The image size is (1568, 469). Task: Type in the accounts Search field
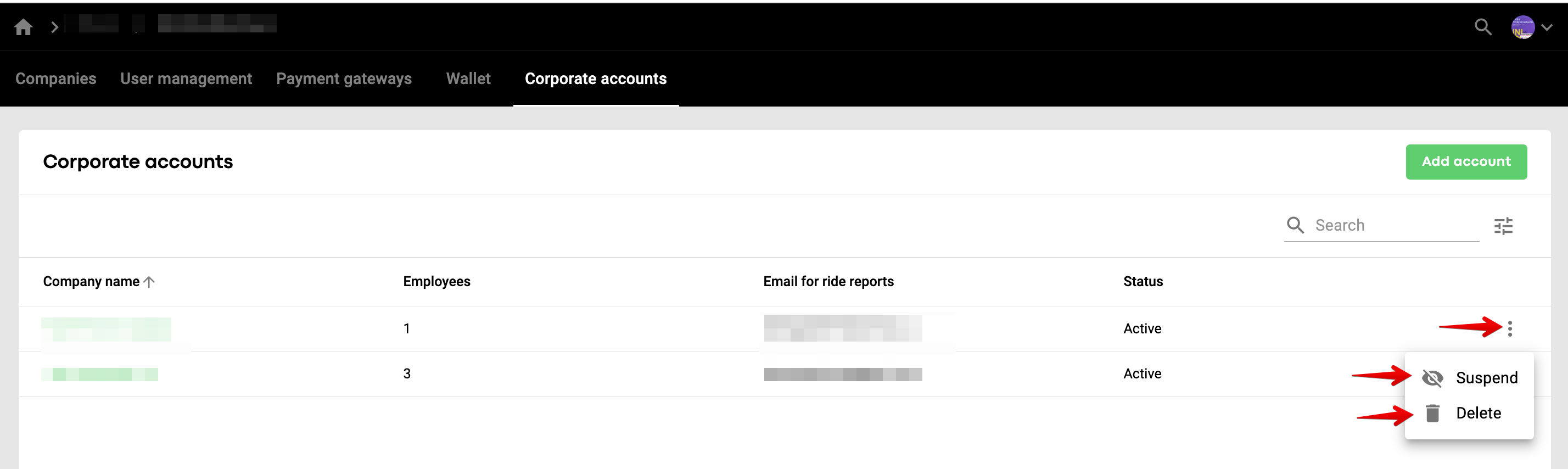(1394, 225)
